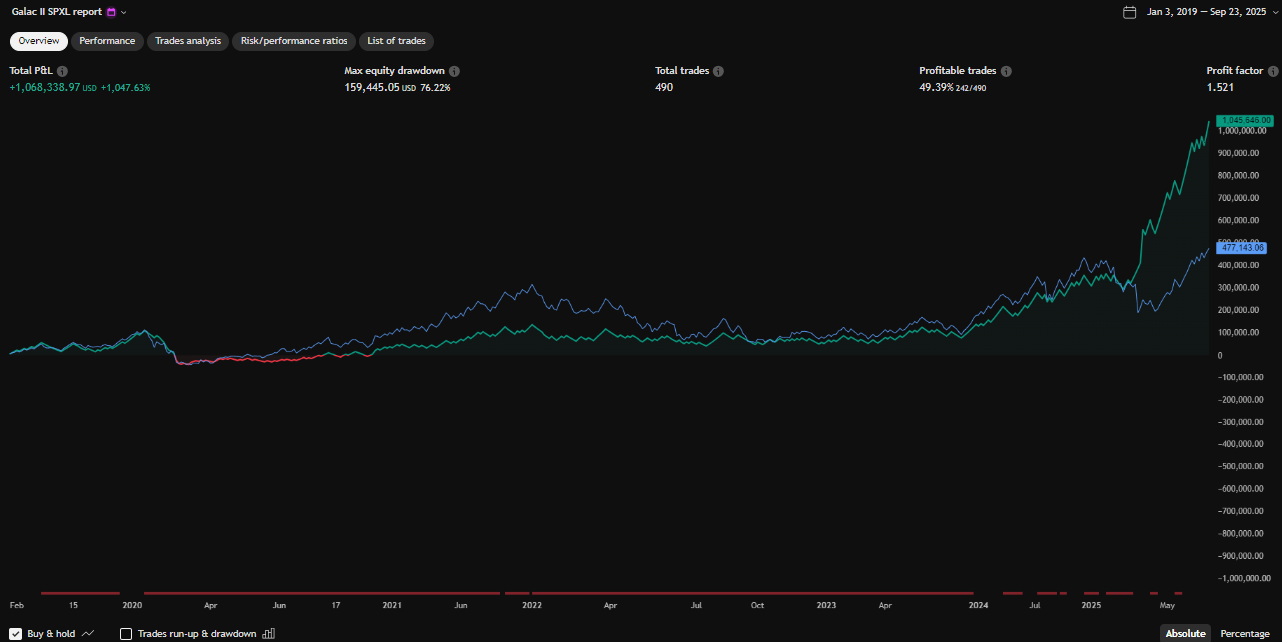The height and width of the screenshot is (642, 1282).
Task: Click purple icon beside Galac II SPXL report
Action: (x=111, y=13)
